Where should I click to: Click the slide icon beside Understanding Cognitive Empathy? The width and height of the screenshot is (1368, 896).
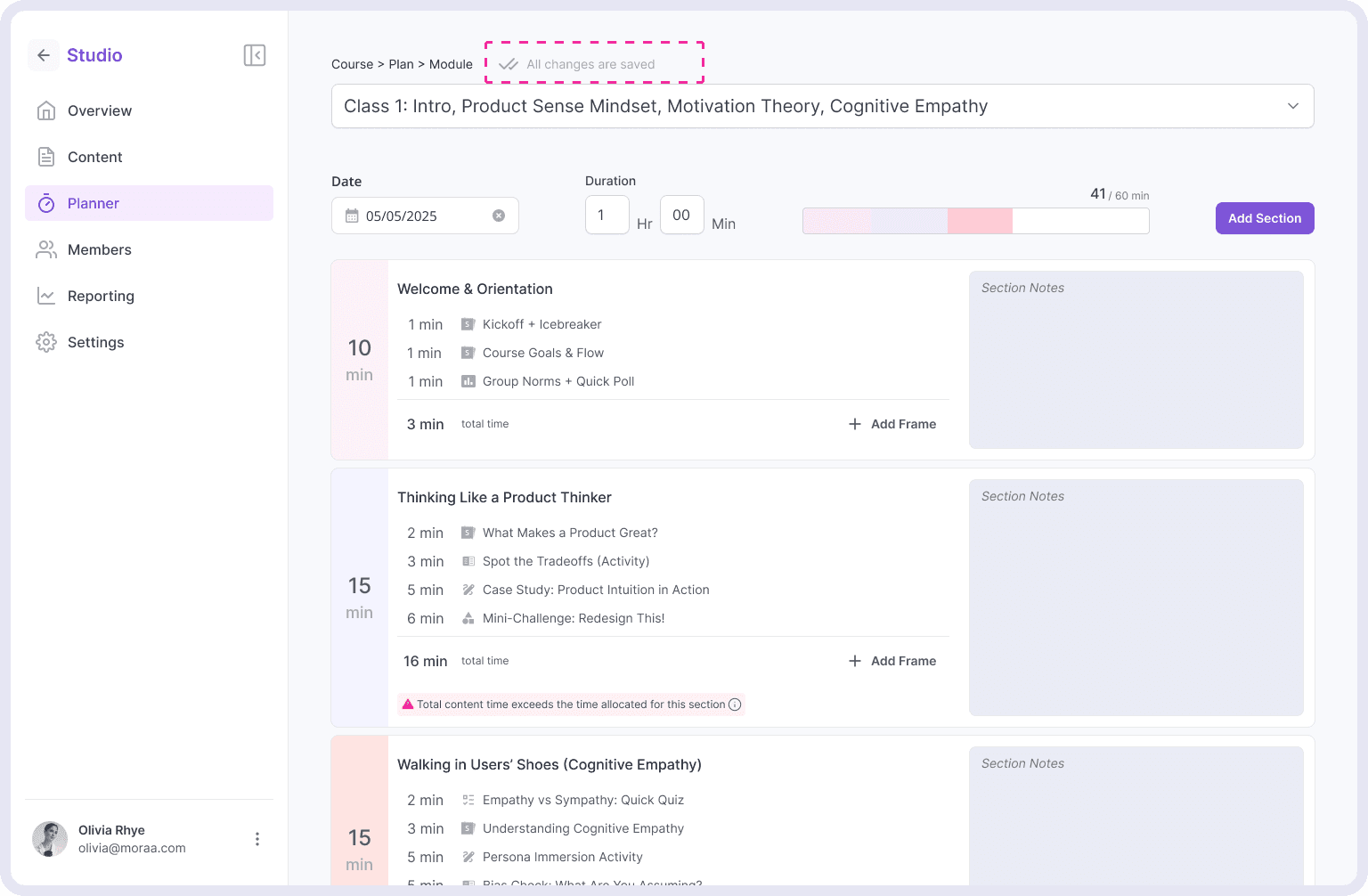coord(468,828)
